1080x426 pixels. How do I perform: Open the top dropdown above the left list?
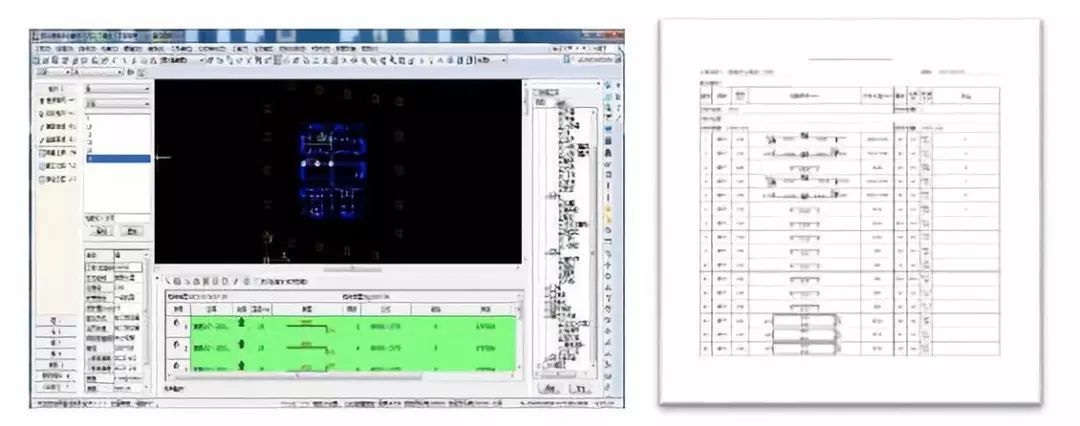point(118,89)
